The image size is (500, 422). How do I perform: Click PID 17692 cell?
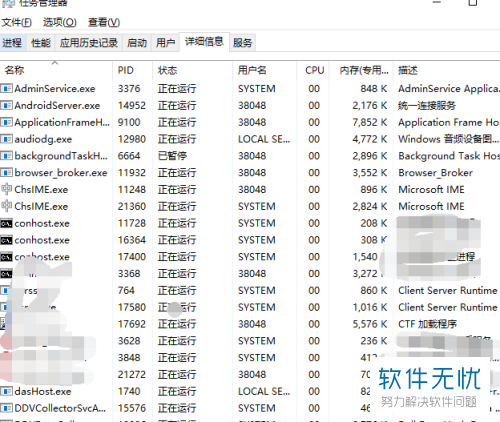pyautogui.click(x=132, y=324)
